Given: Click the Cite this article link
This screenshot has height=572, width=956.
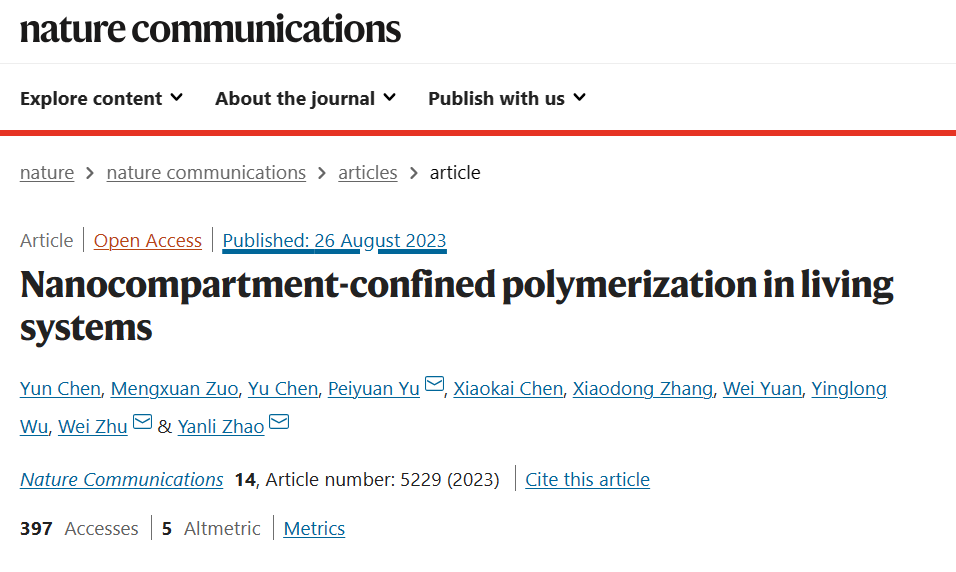Looking at the screenshot, I should 588,479.
